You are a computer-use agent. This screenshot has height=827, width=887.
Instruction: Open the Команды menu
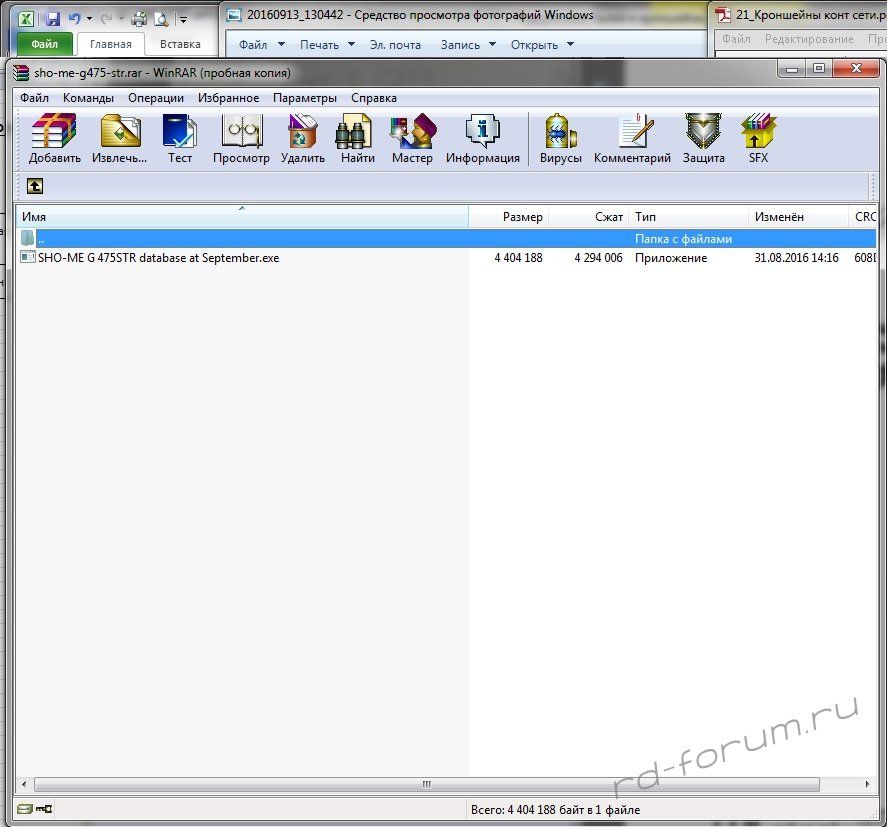(x=88, y=98)
